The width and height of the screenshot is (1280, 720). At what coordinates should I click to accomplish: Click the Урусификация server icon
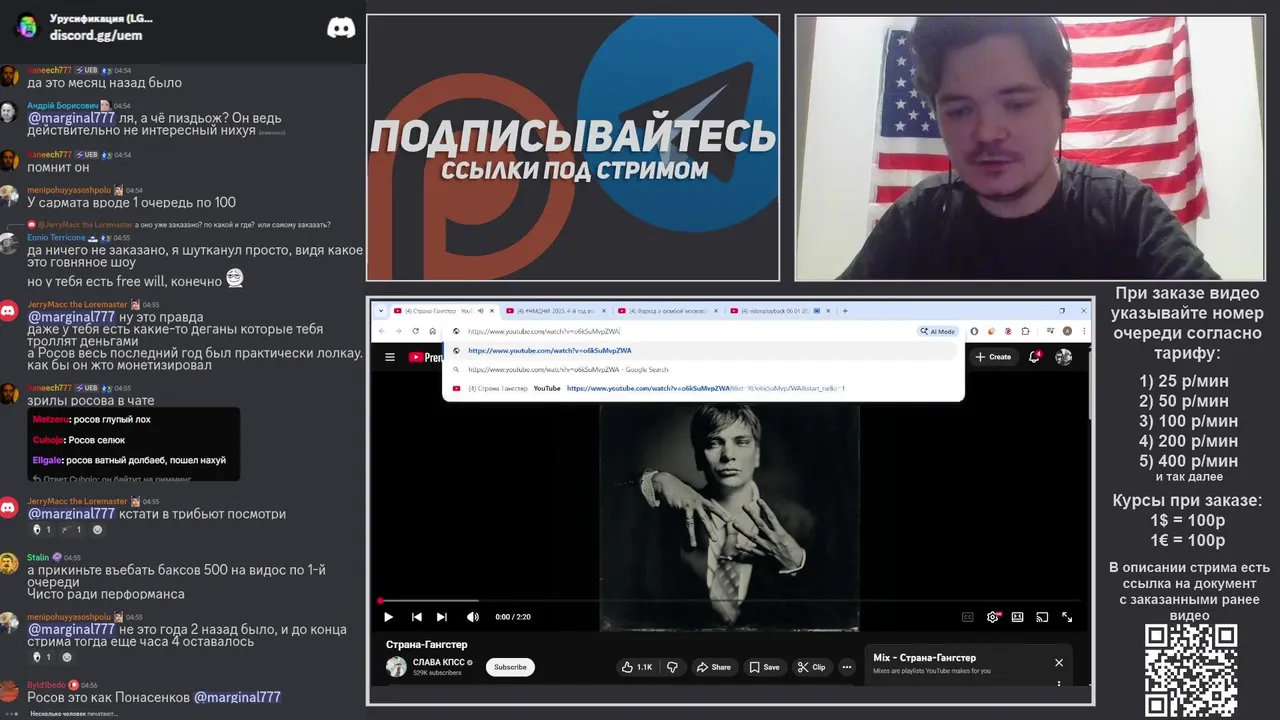coord(27,26)
